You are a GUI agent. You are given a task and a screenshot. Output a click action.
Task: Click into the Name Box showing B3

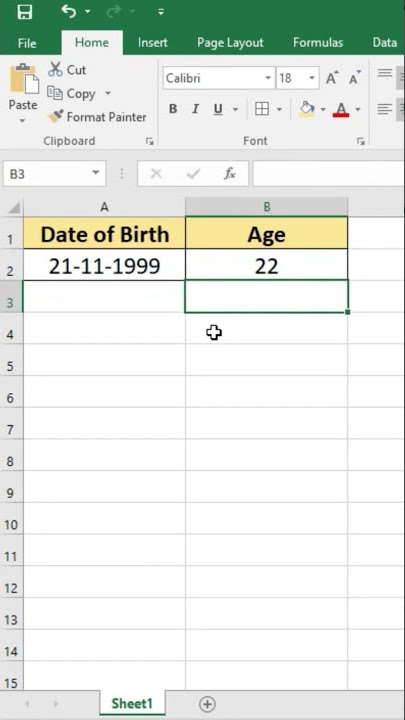pyautogui.click(x=47, y=174)
